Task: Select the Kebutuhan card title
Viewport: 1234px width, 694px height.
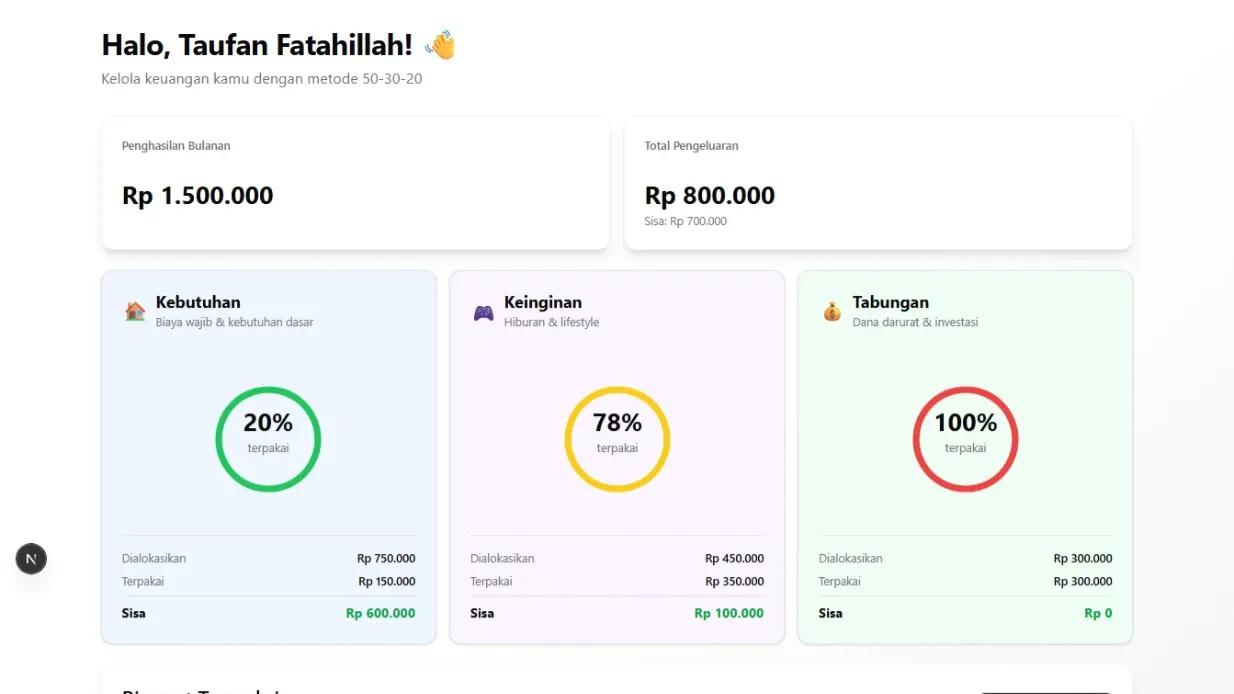Action: coord(197,302)
